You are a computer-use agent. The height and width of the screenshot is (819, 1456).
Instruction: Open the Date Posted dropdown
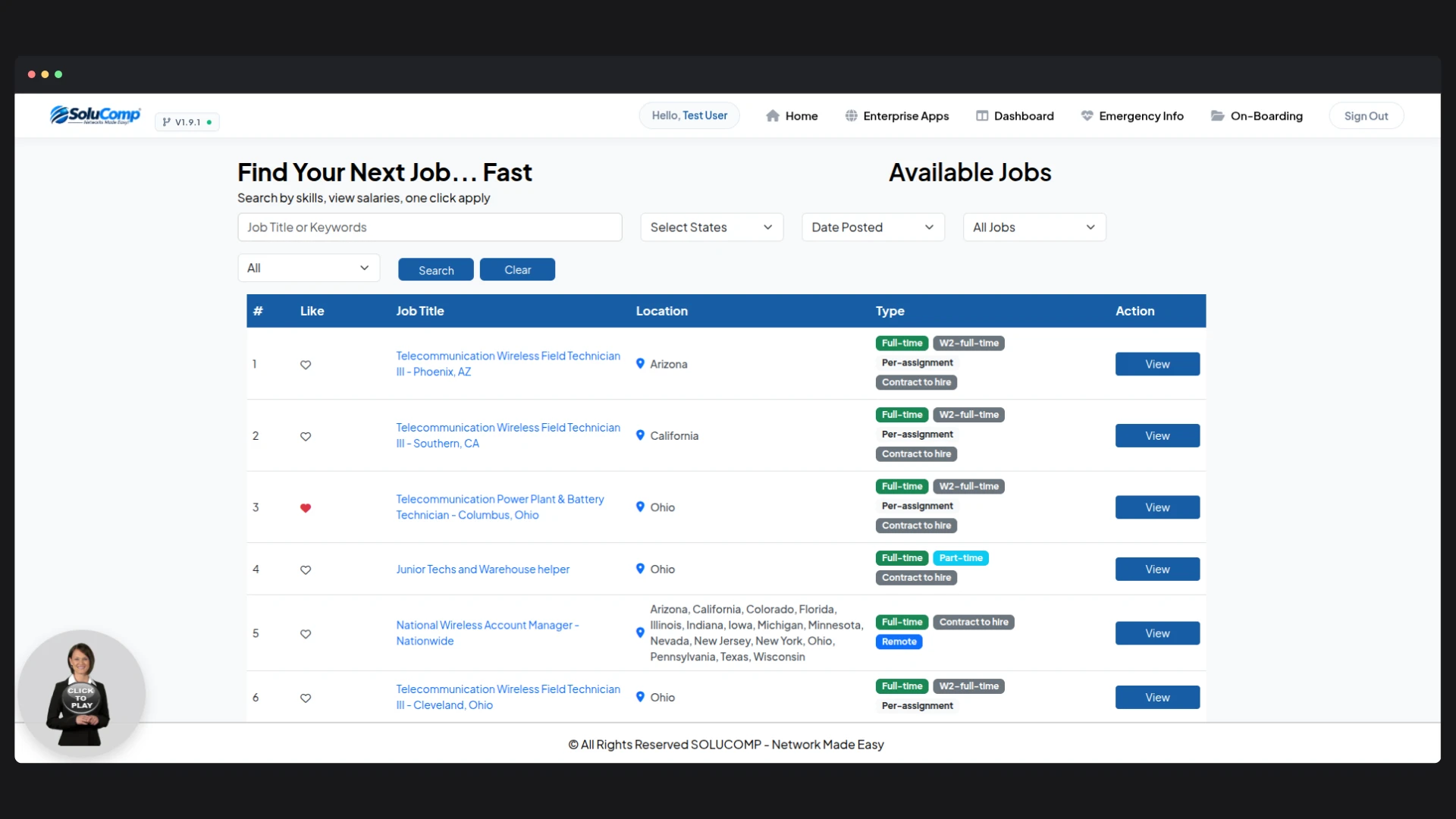pos(873,227)
